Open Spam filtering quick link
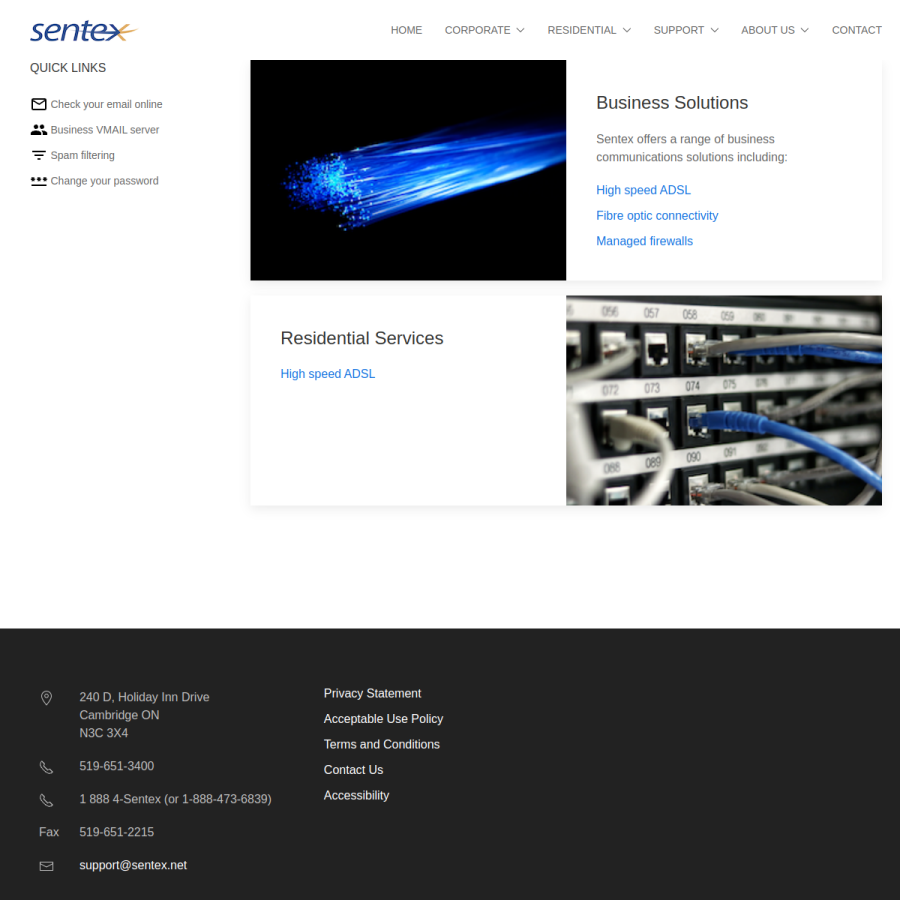This screenshot has width=900, height=900. [x=83, y=155]
